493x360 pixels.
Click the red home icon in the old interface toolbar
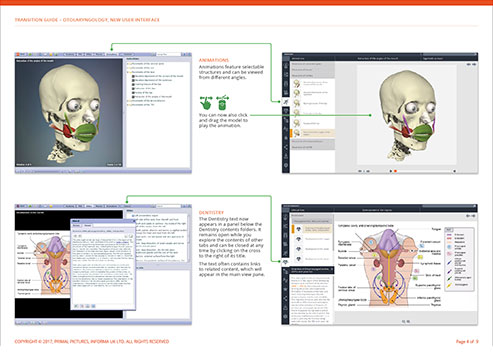[18, 54]
